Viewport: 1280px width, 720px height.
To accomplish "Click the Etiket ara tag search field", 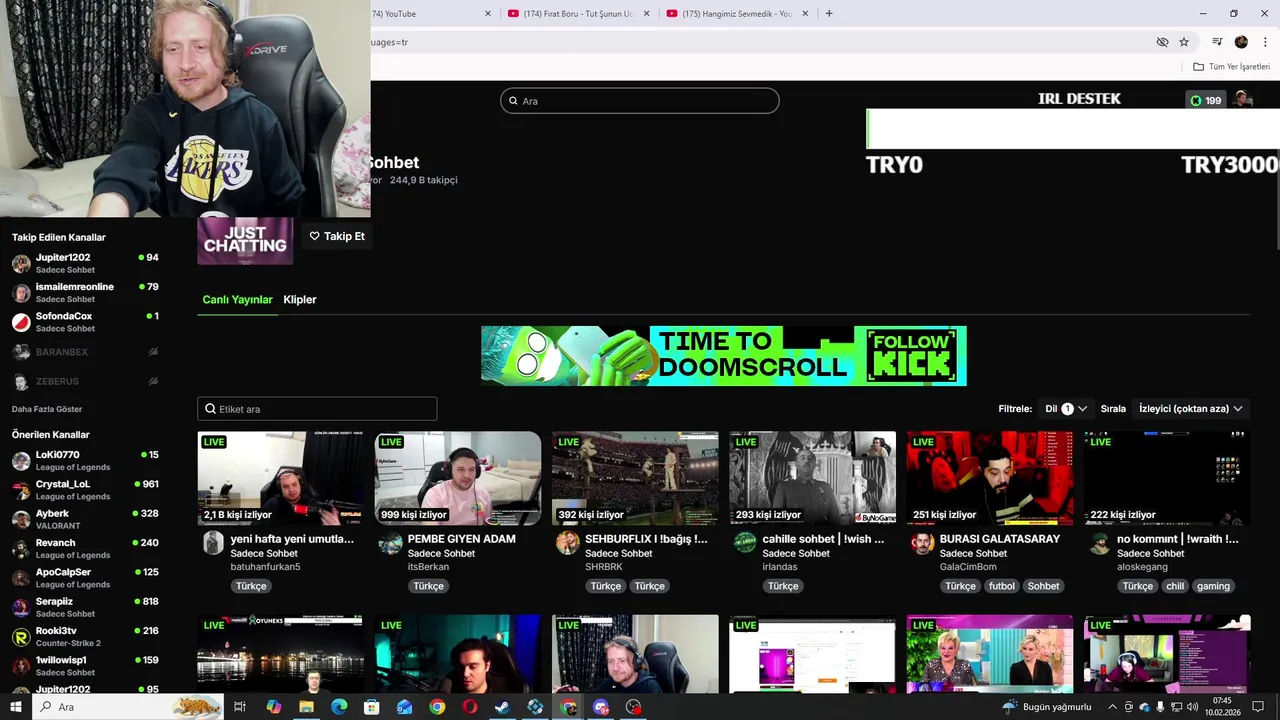I will 317,409.
